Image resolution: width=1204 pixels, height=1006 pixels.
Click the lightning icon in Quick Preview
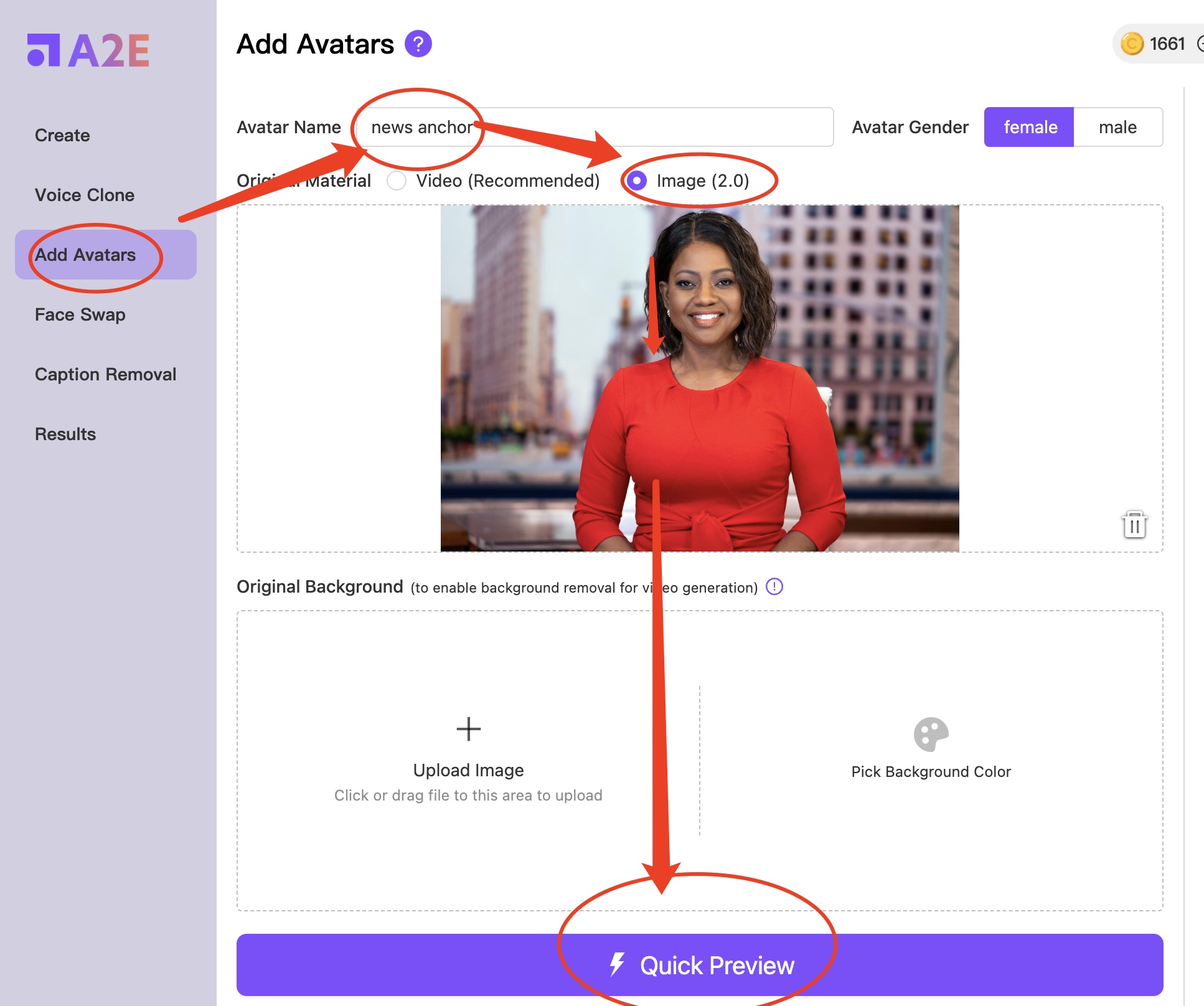[618, 965]
